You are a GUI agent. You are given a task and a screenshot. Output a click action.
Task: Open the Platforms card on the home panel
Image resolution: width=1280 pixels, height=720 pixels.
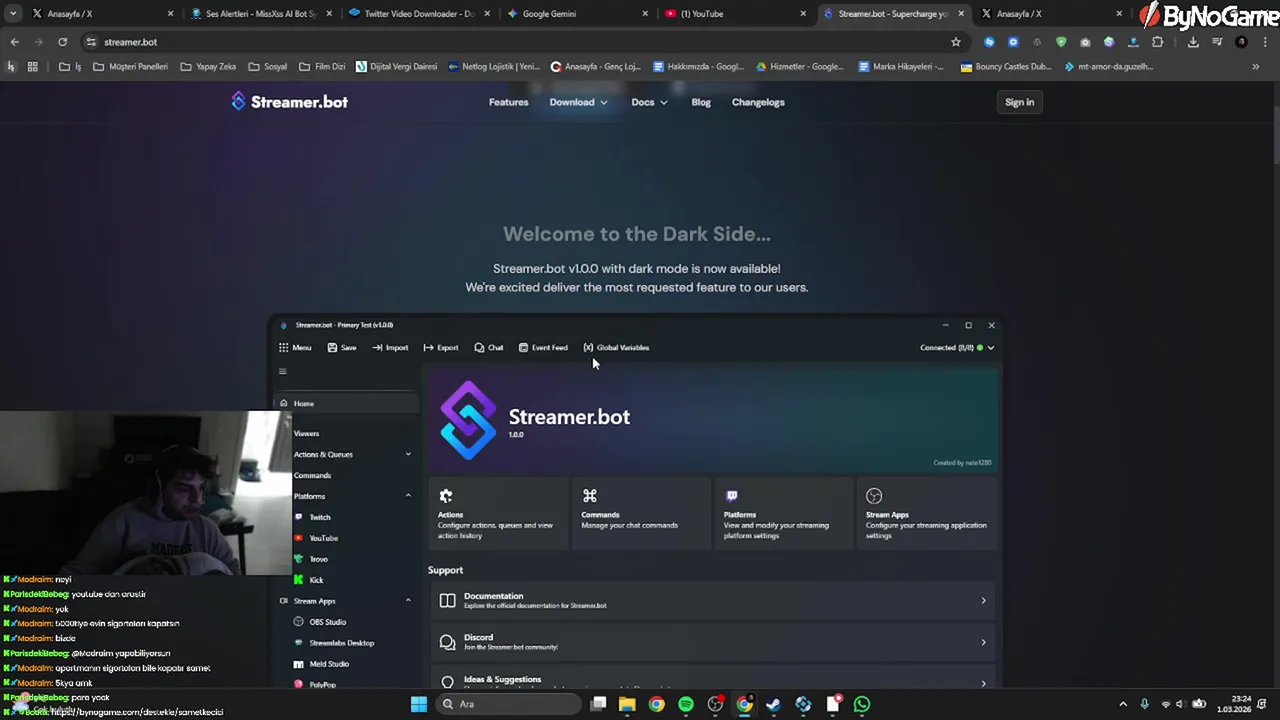[784, 514]
